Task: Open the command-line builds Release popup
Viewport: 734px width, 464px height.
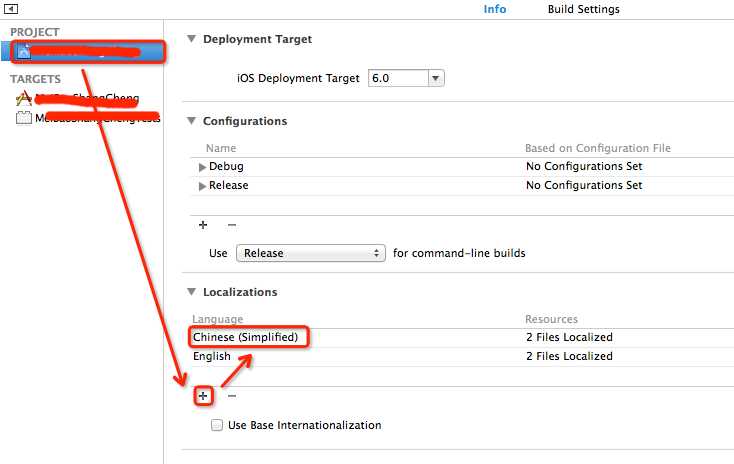Action: click(x=311, y=253)
